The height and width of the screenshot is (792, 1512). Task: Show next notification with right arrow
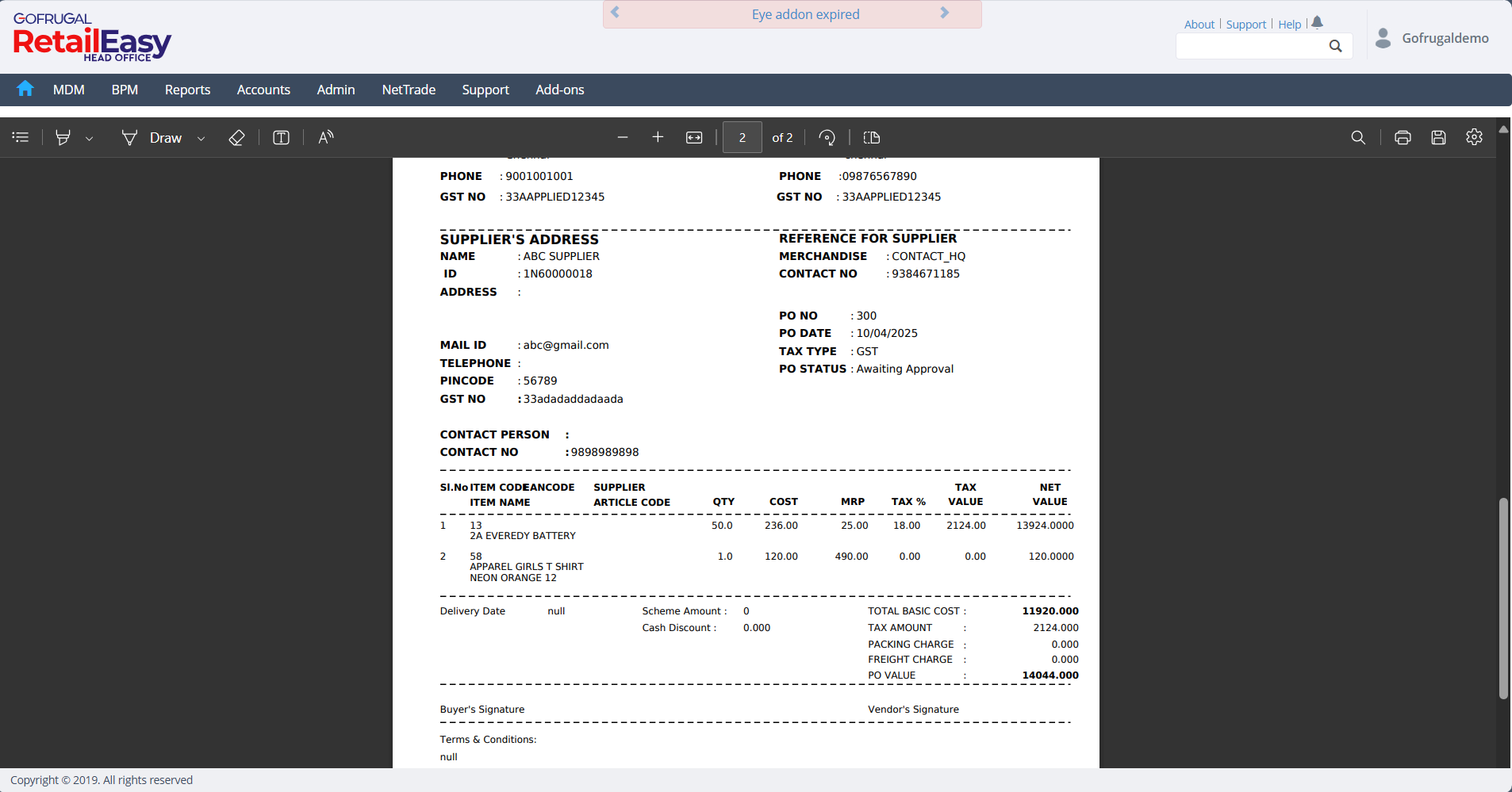(x=944, y=13)
